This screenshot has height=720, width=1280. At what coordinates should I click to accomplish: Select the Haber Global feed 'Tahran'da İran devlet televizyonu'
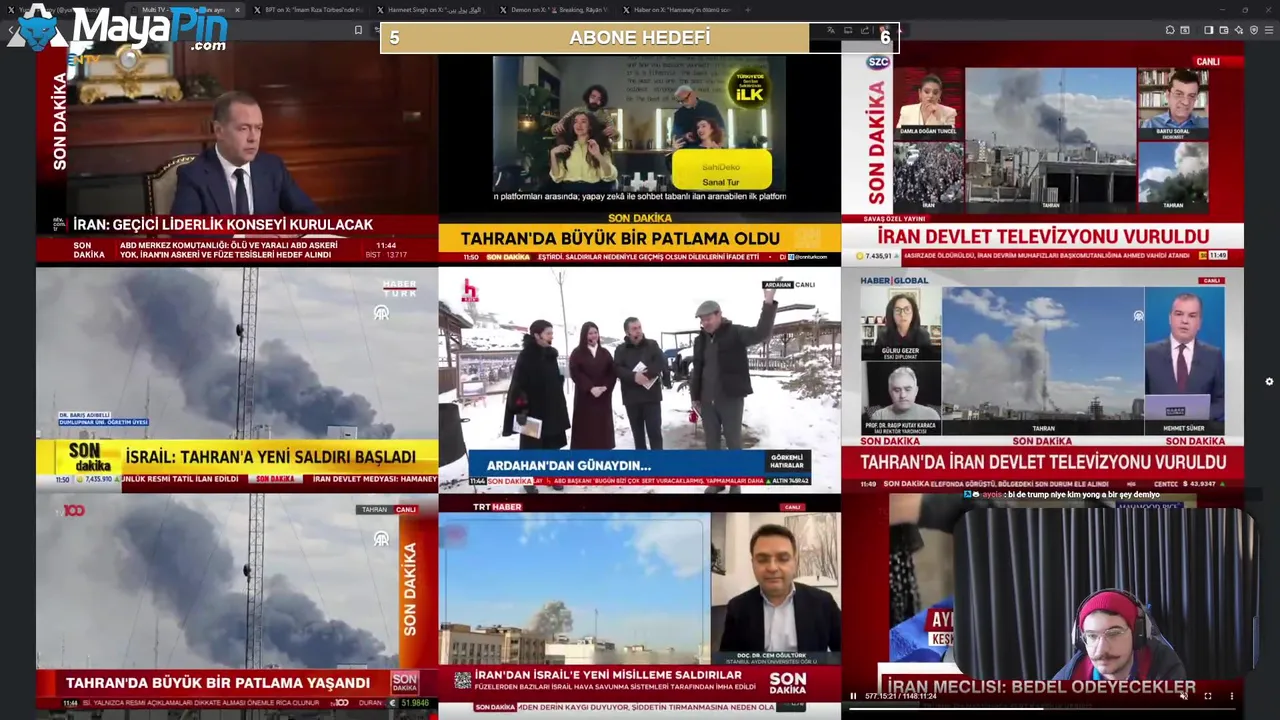1043,380
